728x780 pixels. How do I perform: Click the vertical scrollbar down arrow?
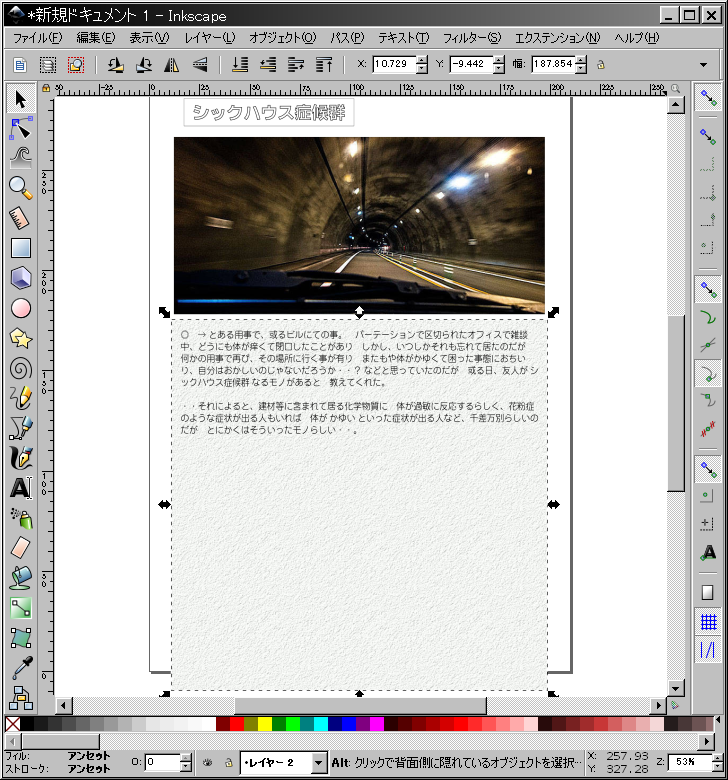tap(675, 689)
